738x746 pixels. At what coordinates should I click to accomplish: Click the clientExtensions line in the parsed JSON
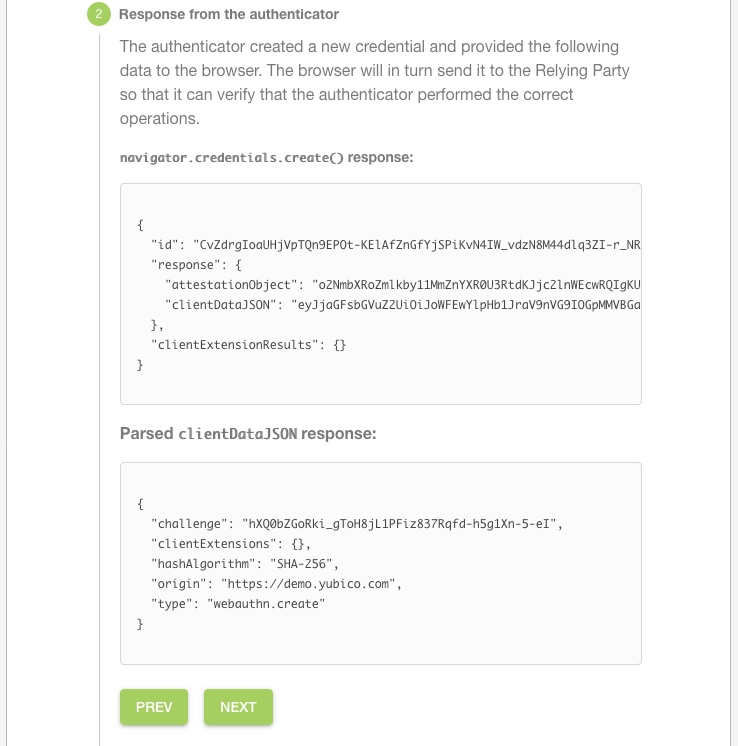[x=231, y=543]
